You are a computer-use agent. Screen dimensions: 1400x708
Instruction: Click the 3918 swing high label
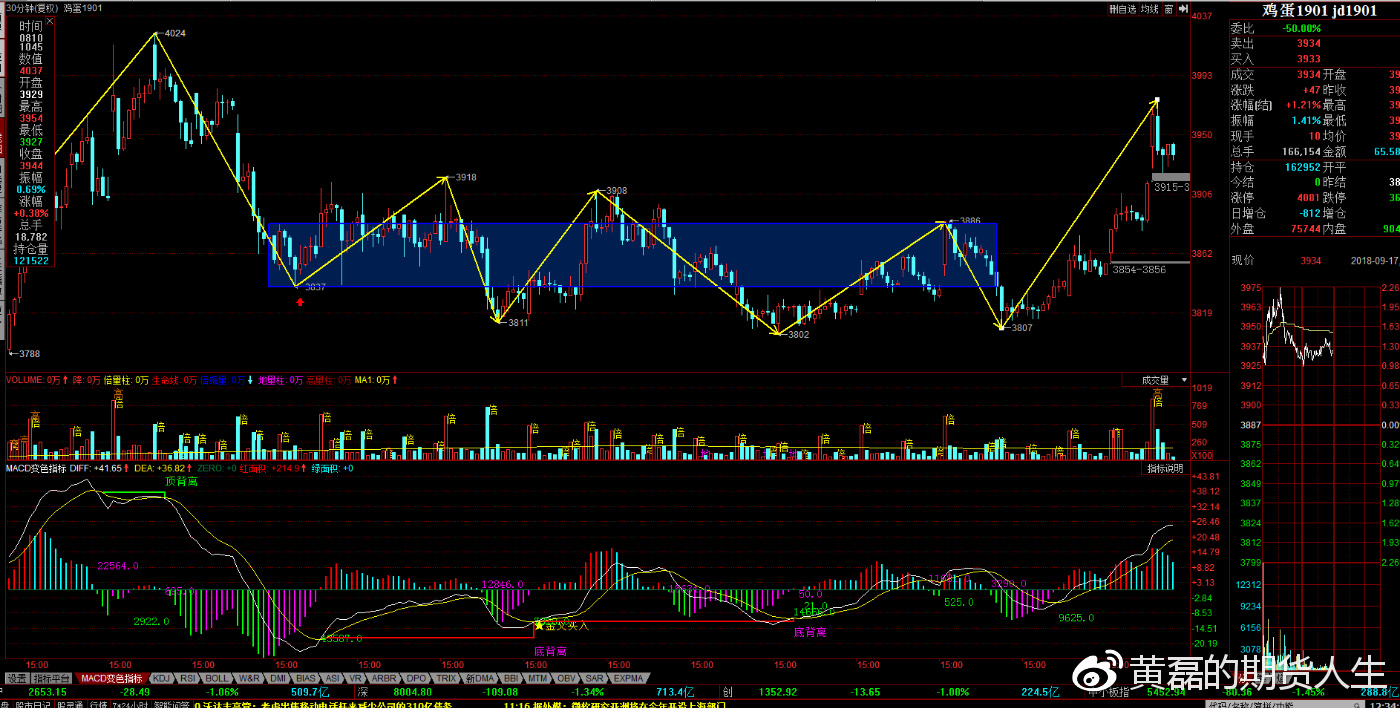pos(465,177)
